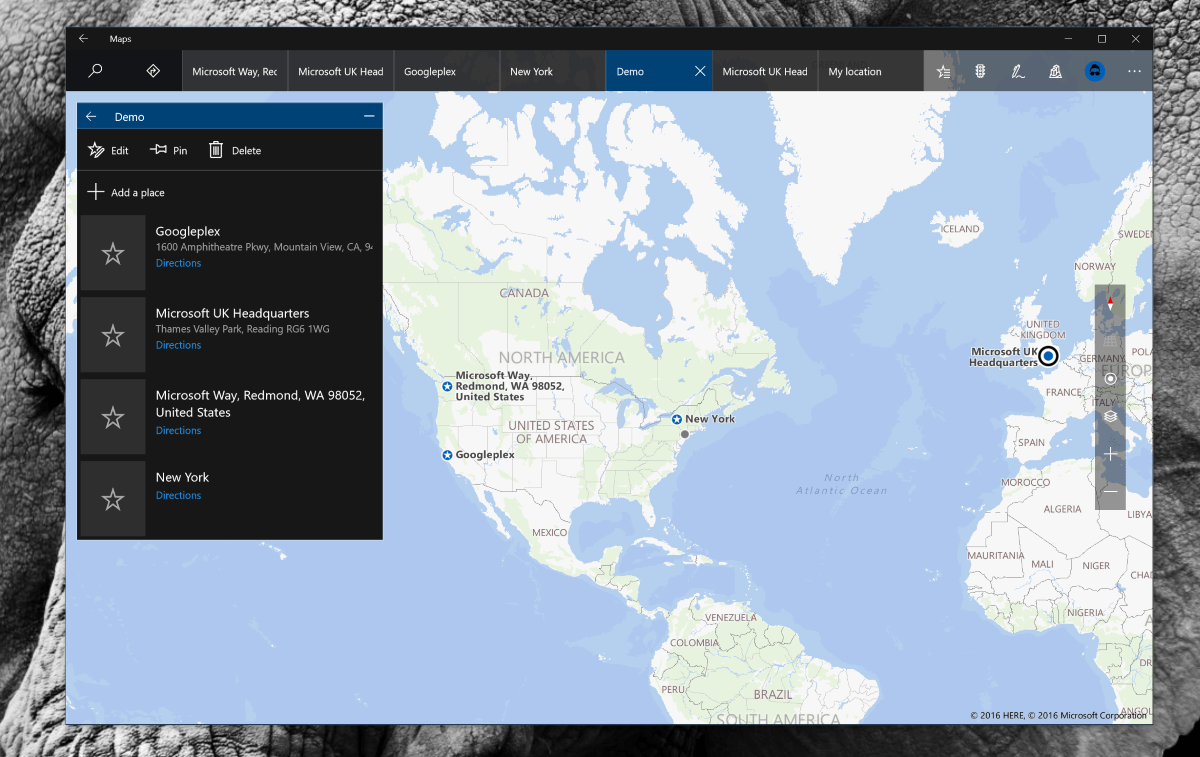Open the Windows Ink drawing tools
This screenshot has height=757, width=1200.
pyautogui.click(x=1017, y=70)
